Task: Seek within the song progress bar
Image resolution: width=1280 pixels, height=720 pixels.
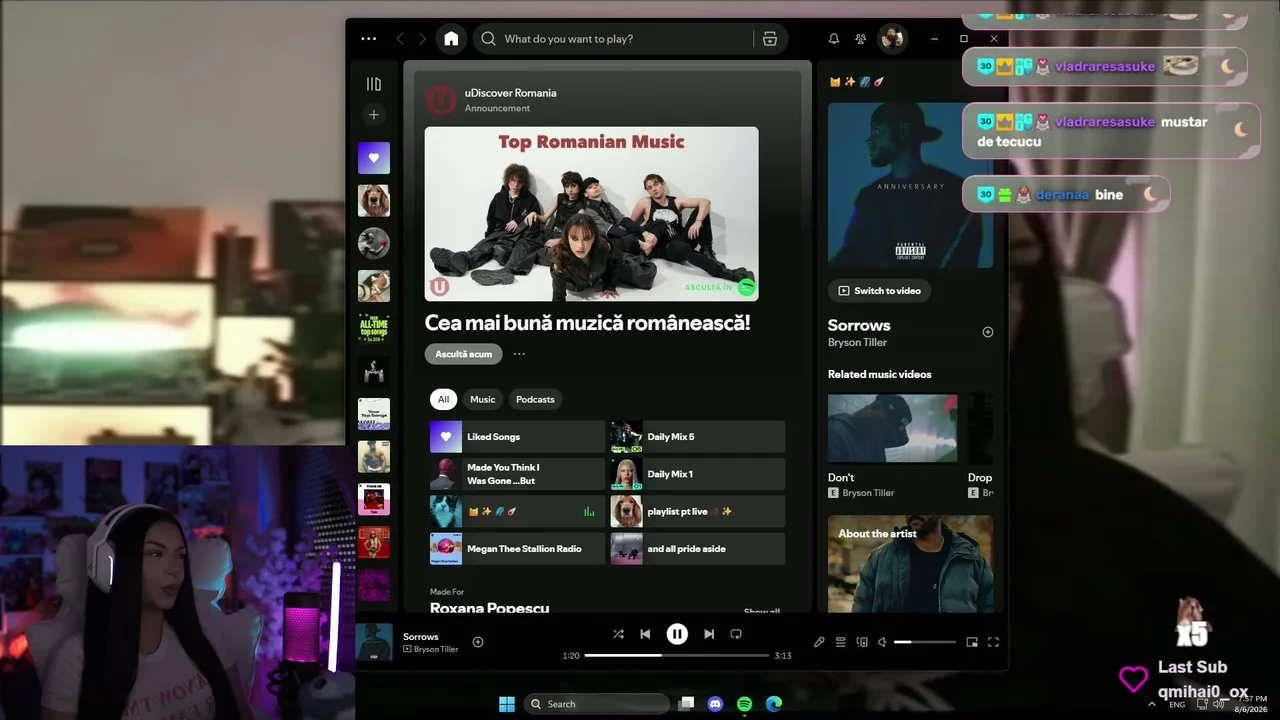Action: click(677, 656)
